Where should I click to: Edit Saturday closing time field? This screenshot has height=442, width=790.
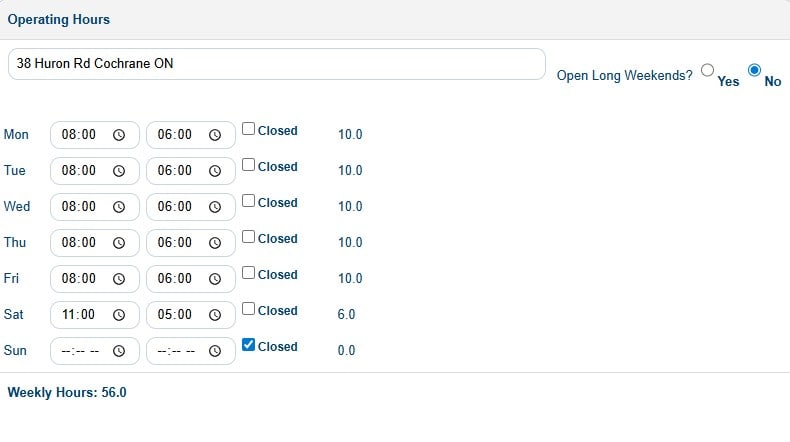(x=176, y=315)
